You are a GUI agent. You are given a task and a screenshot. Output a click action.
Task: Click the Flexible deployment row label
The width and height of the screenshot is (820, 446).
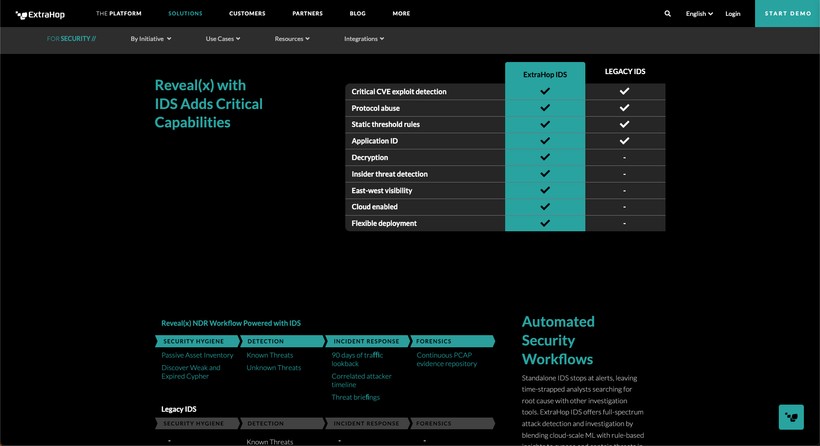pyautogui.click(x=384, y=223)
